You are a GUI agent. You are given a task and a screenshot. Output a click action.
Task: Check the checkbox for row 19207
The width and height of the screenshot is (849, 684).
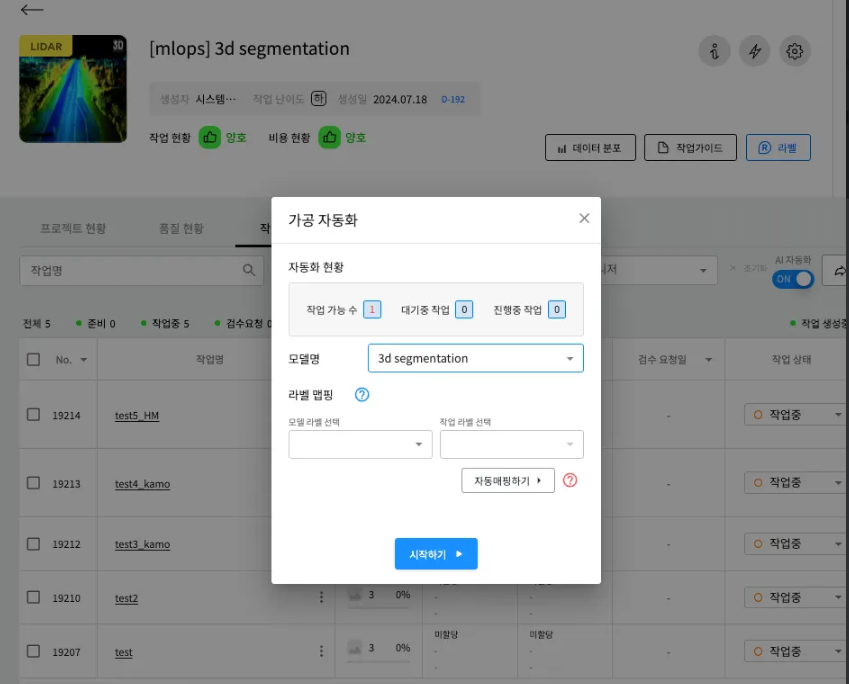coord(33,651)
